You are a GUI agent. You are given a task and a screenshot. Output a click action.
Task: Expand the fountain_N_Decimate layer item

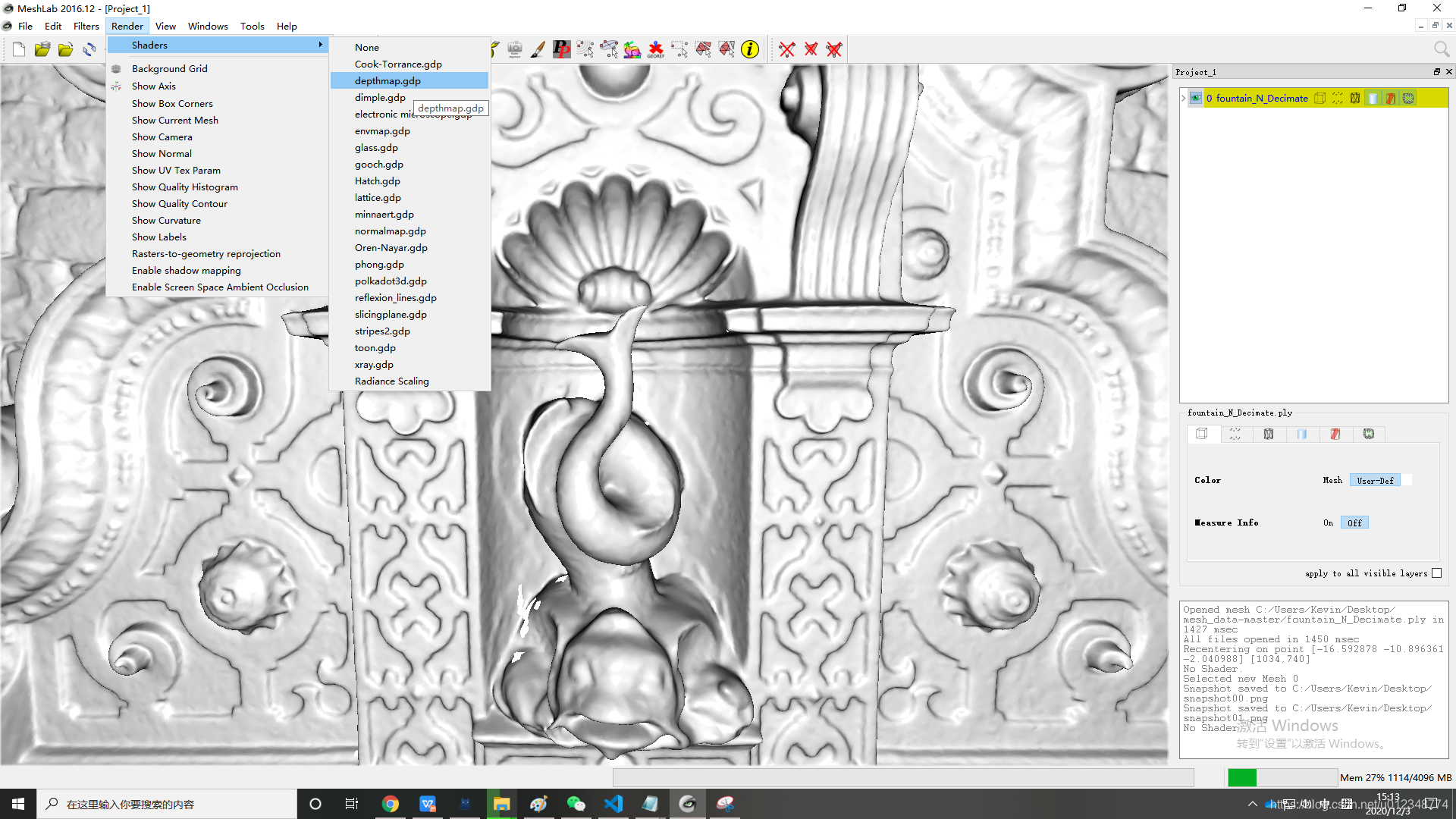[1184, 98]
